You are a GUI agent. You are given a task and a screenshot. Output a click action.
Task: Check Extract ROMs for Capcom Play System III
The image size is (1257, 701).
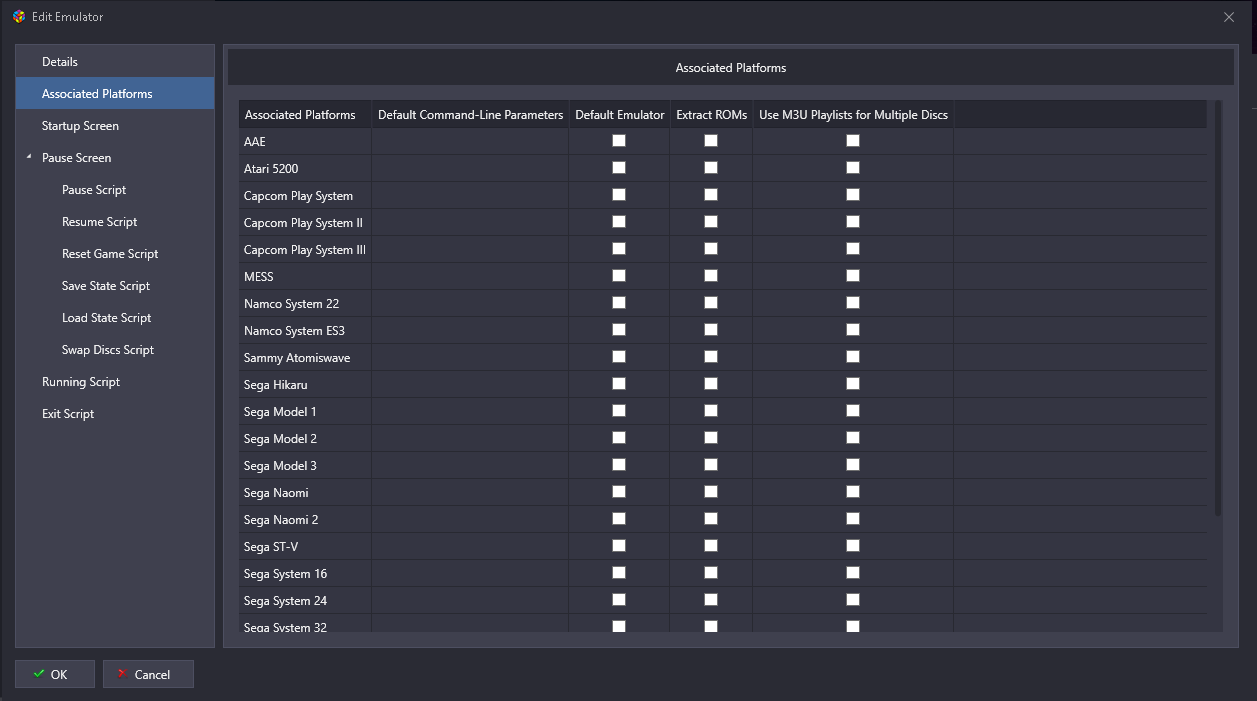(711, 249)
